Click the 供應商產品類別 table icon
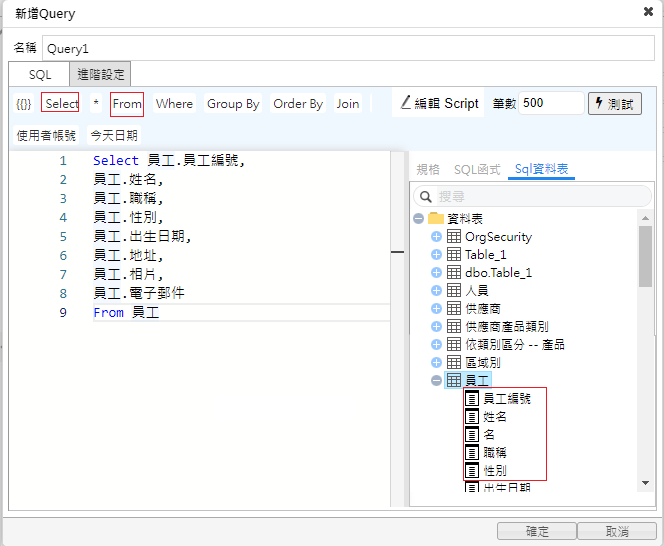 [454, 327]
